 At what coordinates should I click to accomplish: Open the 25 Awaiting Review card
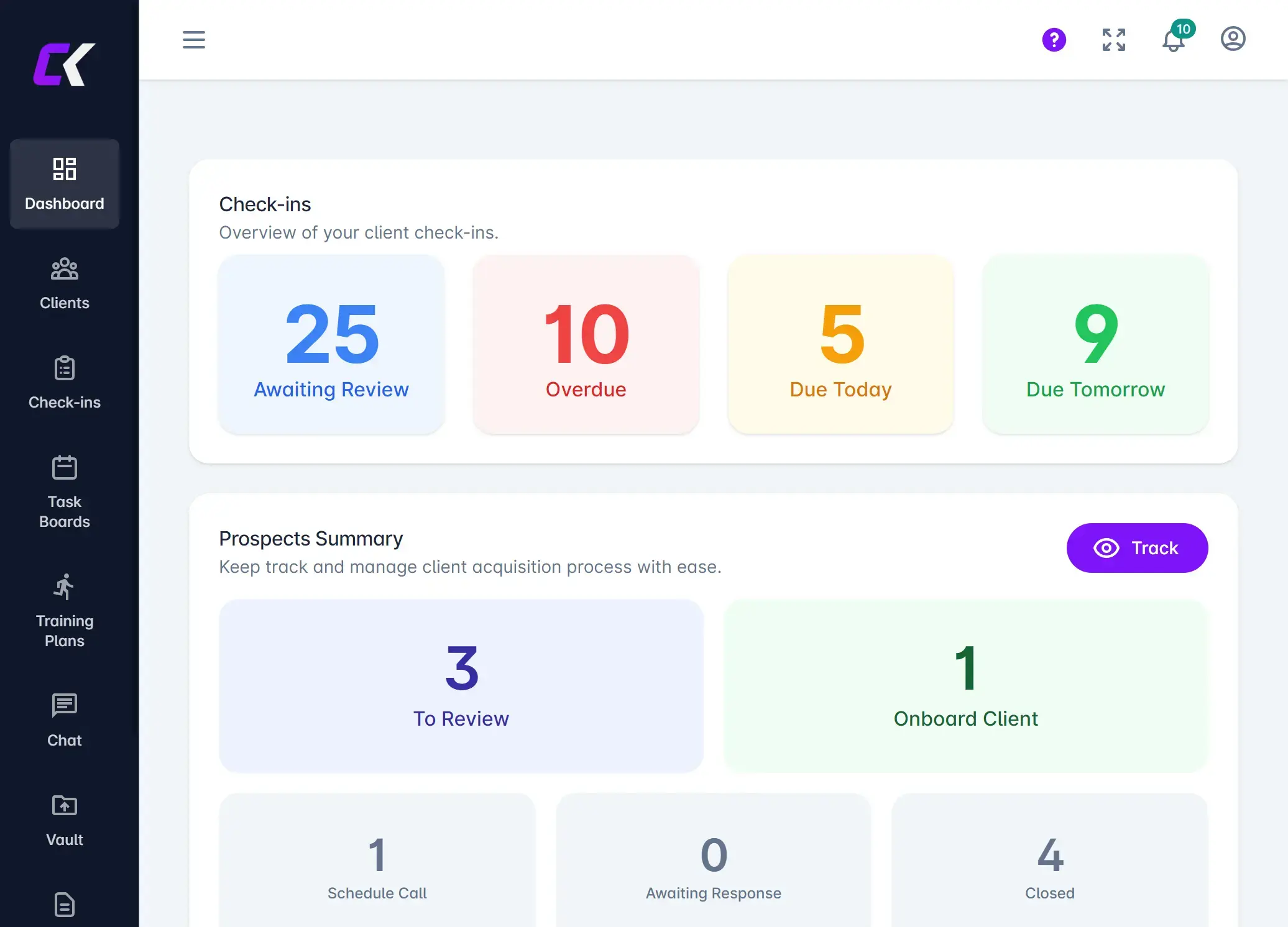pos(331,345)
